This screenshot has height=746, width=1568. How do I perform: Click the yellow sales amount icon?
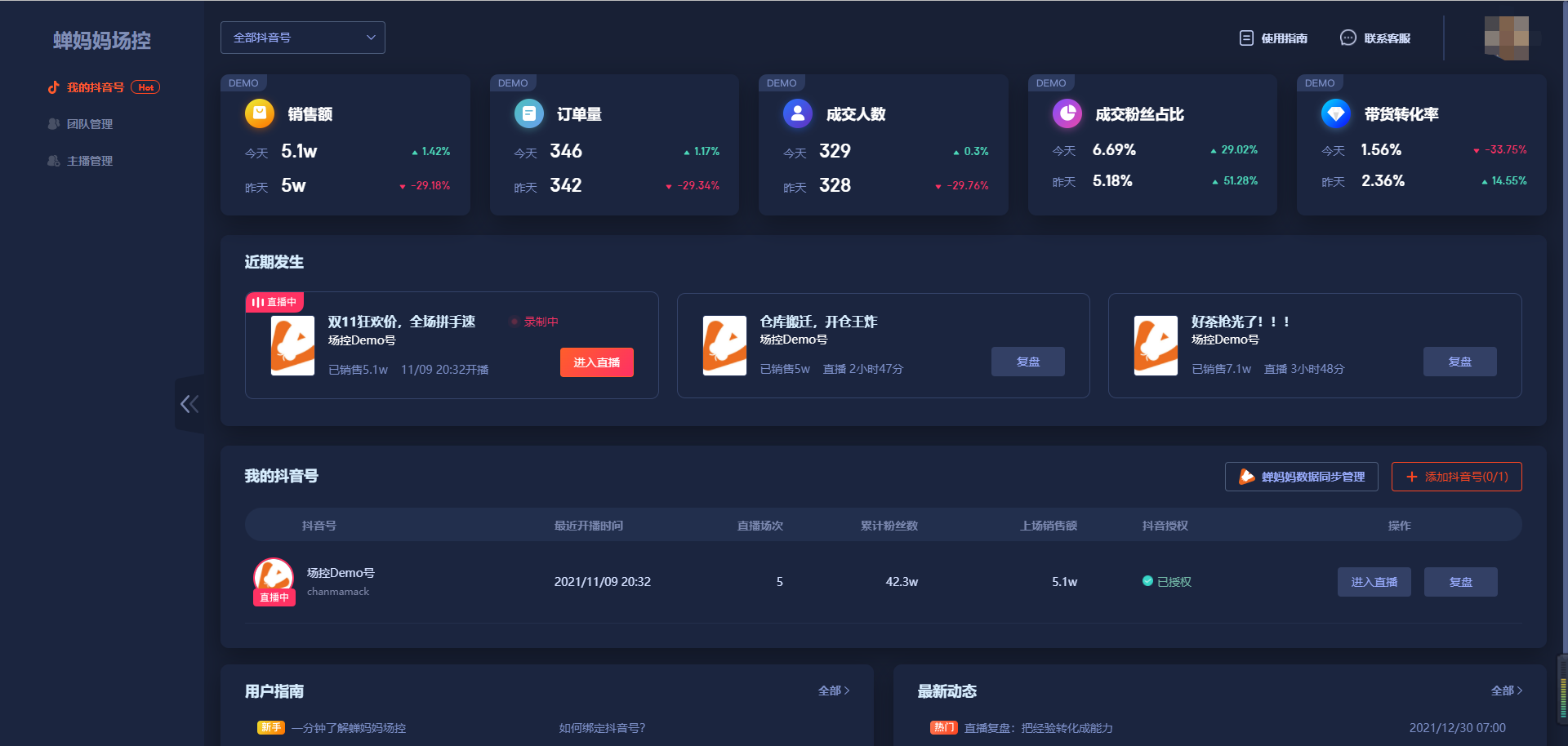[260, 113]
